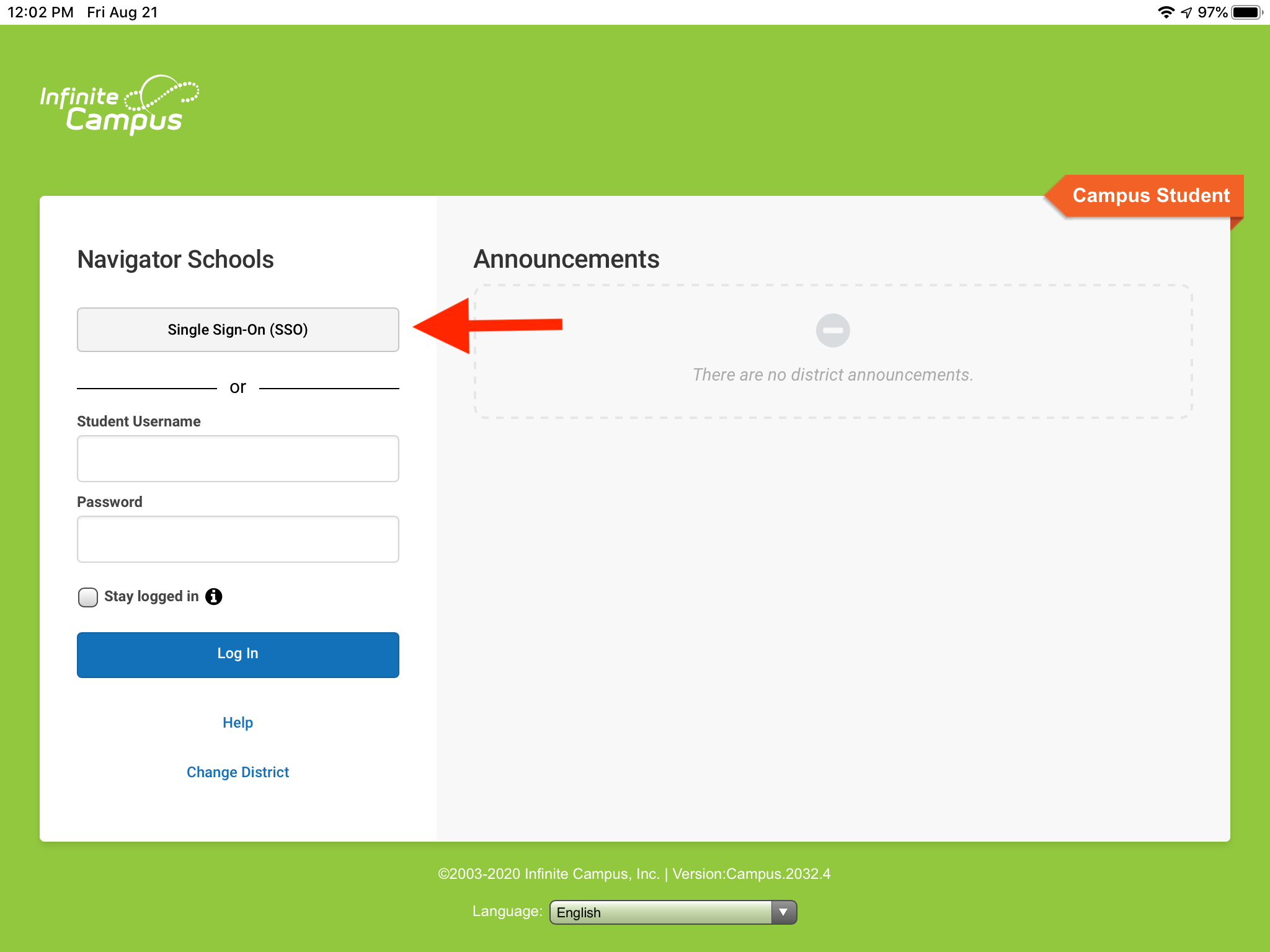Click the Change District link
This screenshot has width=1270, height=952.
click(x=237, y=771)
